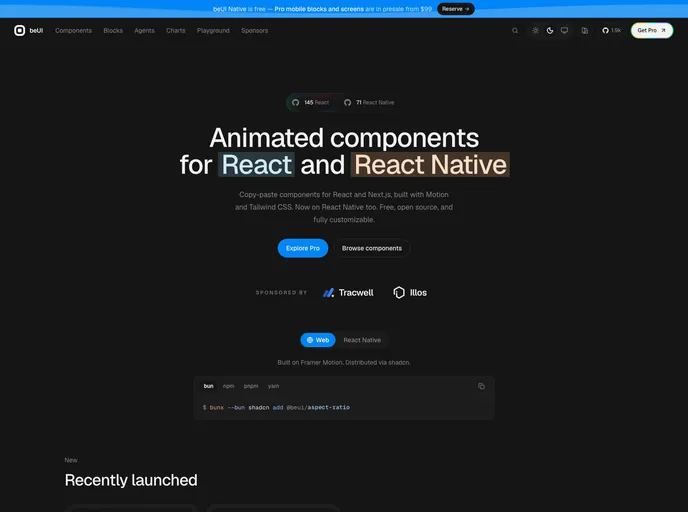This screenshot has height=512, width=688.
Task: Open the Charts nav item
Action: coord(176,30)
